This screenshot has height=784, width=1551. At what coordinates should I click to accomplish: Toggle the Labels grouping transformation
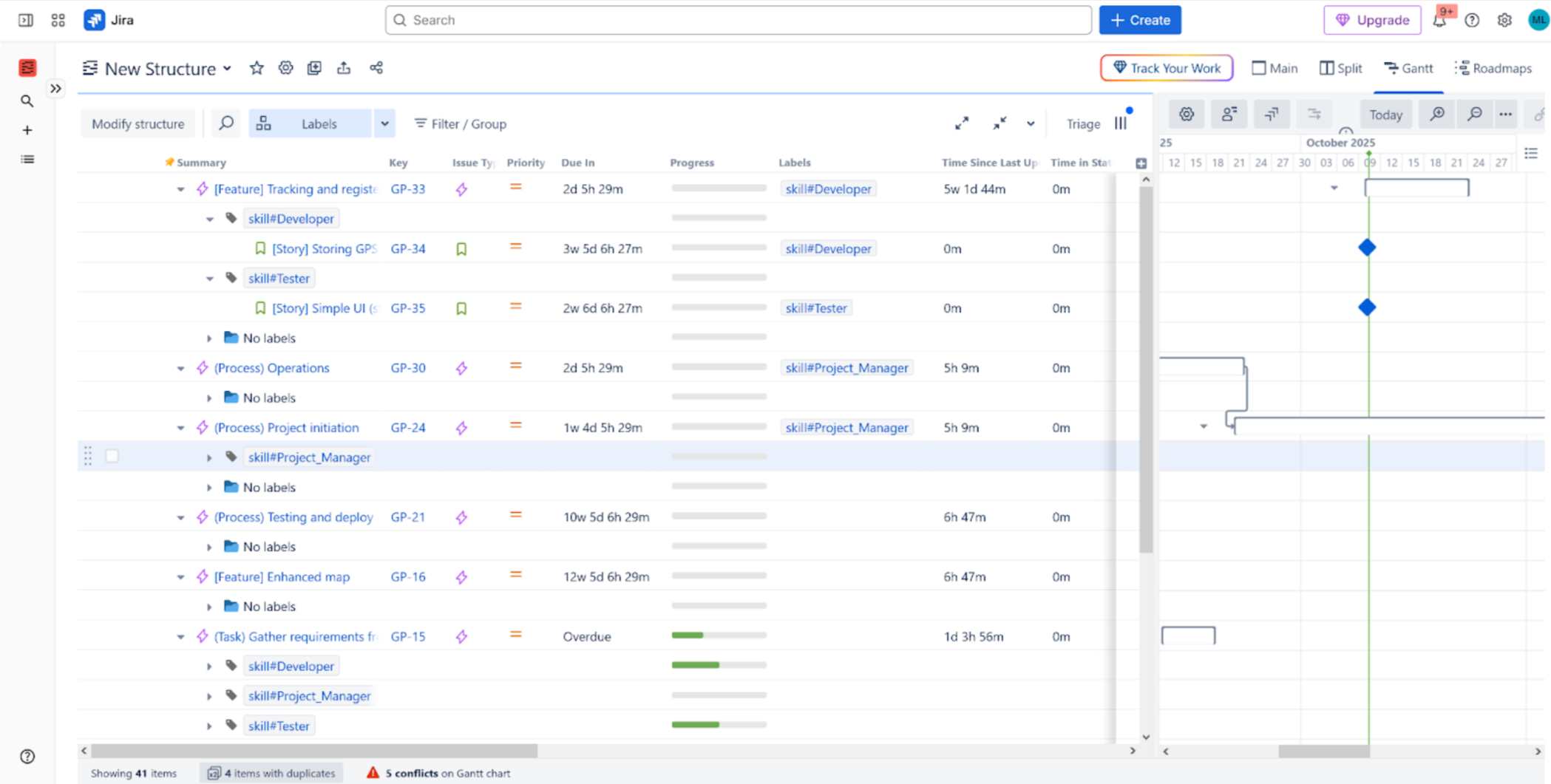point(310,123)
